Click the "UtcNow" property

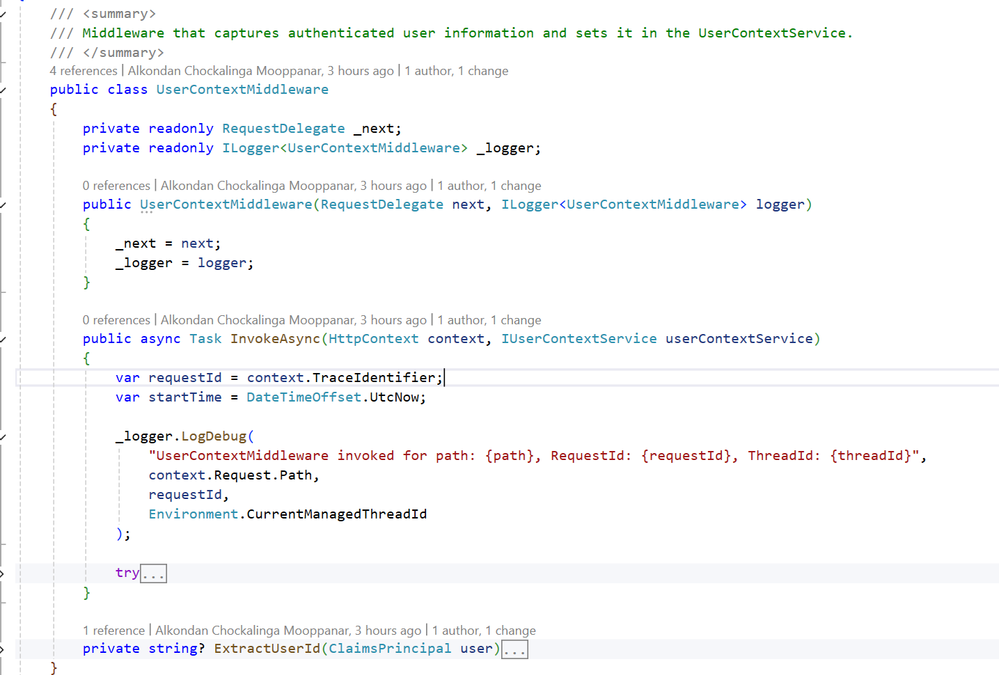click(x=394, y=397)
